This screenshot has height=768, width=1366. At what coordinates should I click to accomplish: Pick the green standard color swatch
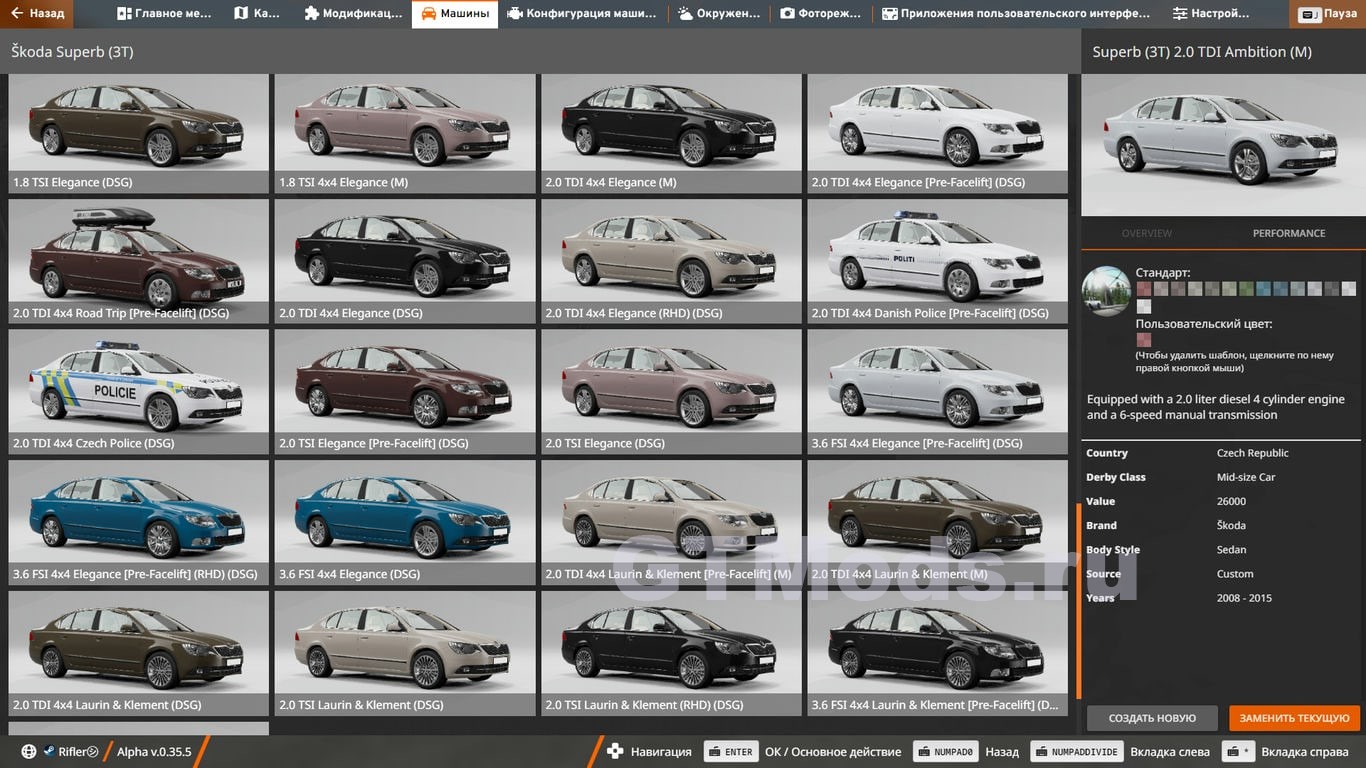(x=1246, y=289)
